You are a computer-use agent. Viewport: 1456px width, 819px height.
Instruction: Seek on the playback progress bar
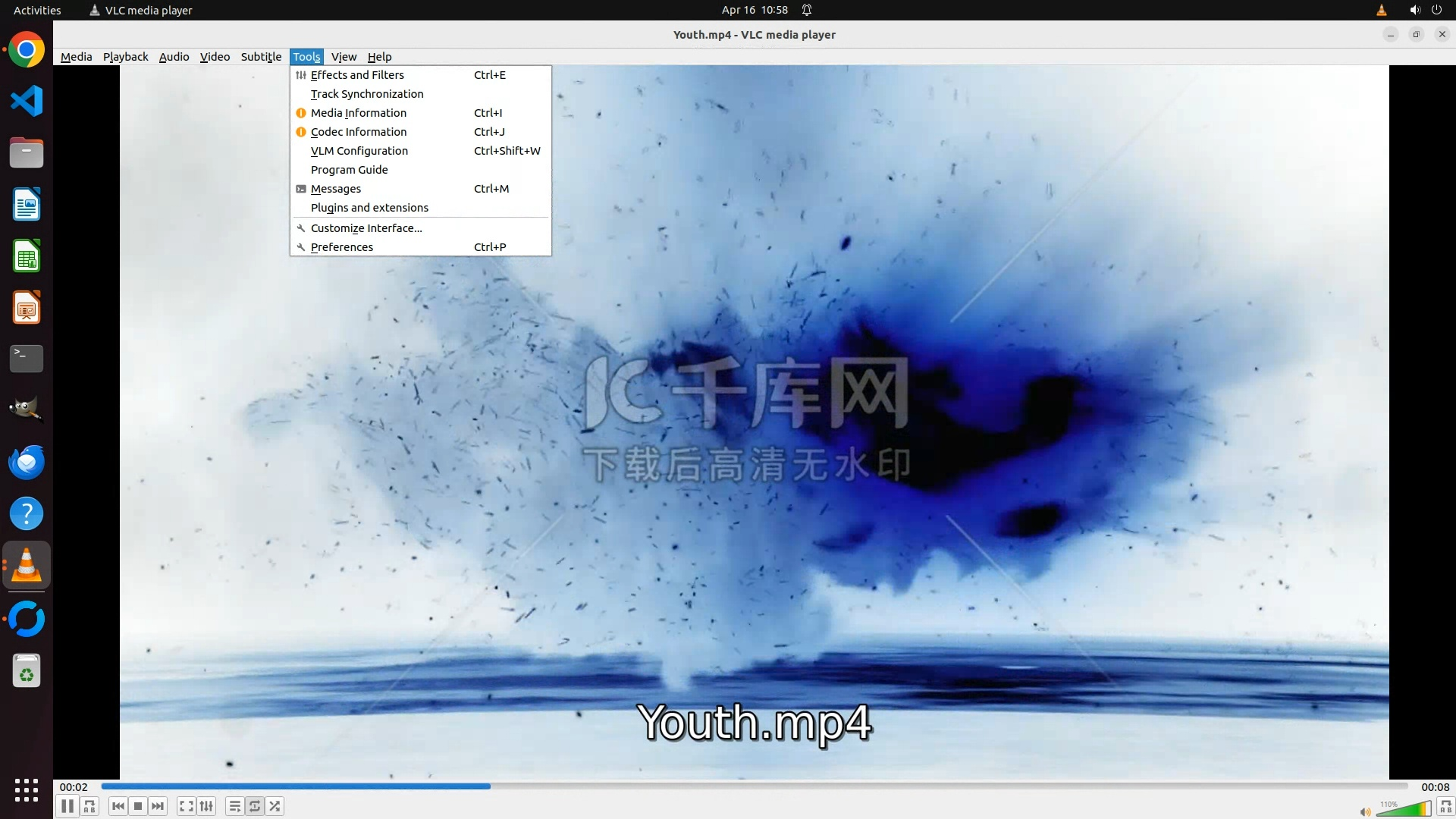[754, 786]
